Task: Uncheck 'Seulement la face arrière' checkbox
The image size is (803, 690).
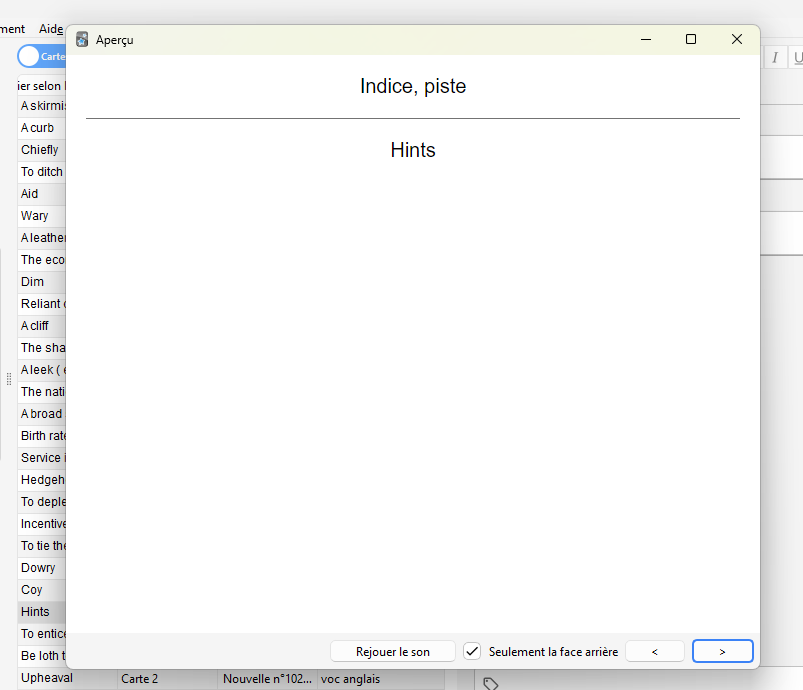Action: (473, 651)
